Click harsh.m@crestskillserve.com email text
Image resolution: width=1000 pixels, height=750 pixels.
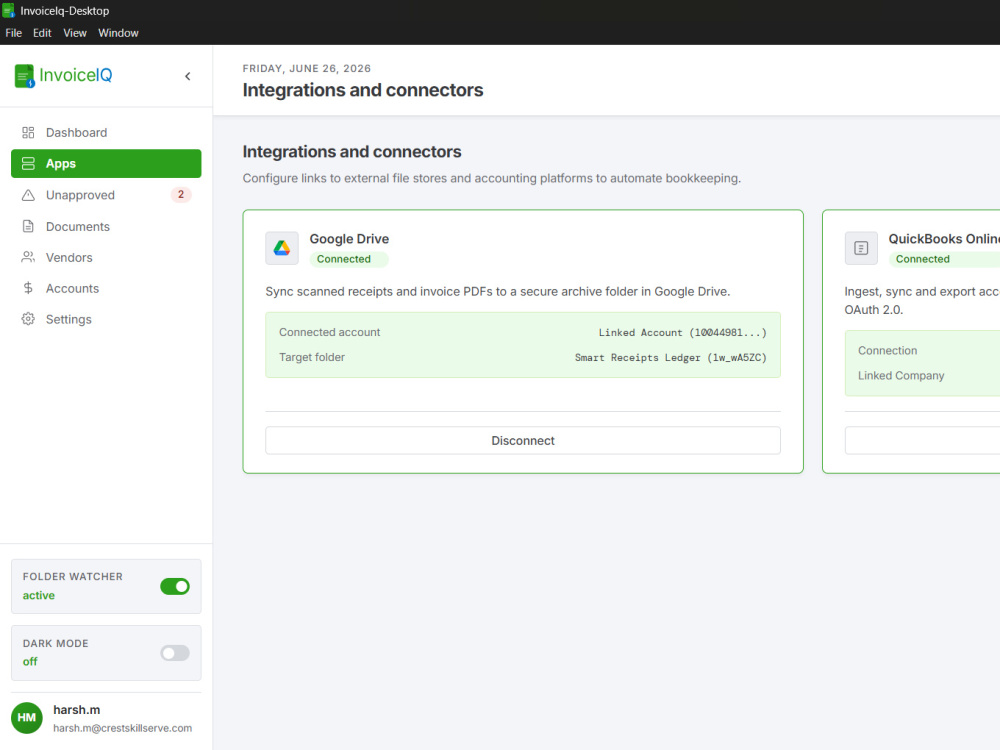point(122,728)
